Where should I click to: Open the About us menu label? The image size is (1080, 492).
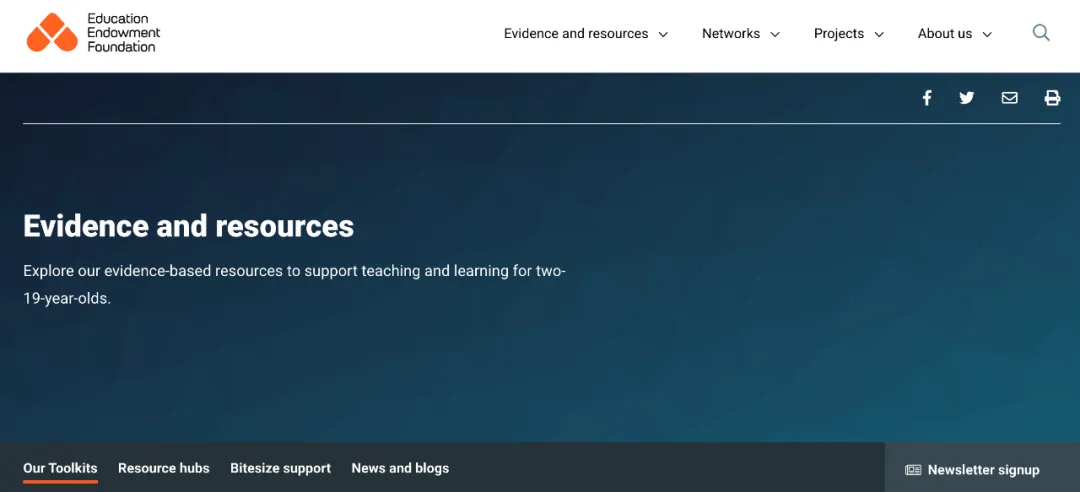point(945,34)
